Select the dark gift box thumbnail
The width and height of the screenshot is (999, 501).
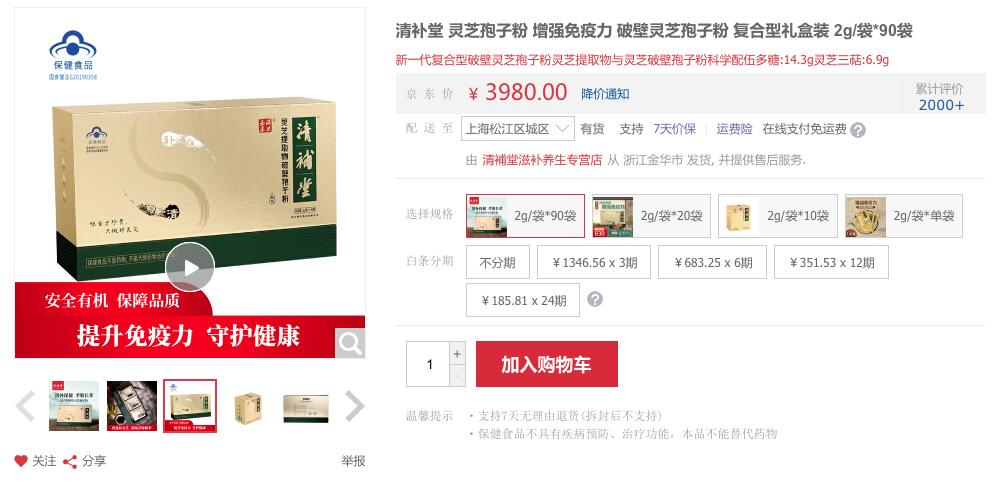tap(132, 406)
